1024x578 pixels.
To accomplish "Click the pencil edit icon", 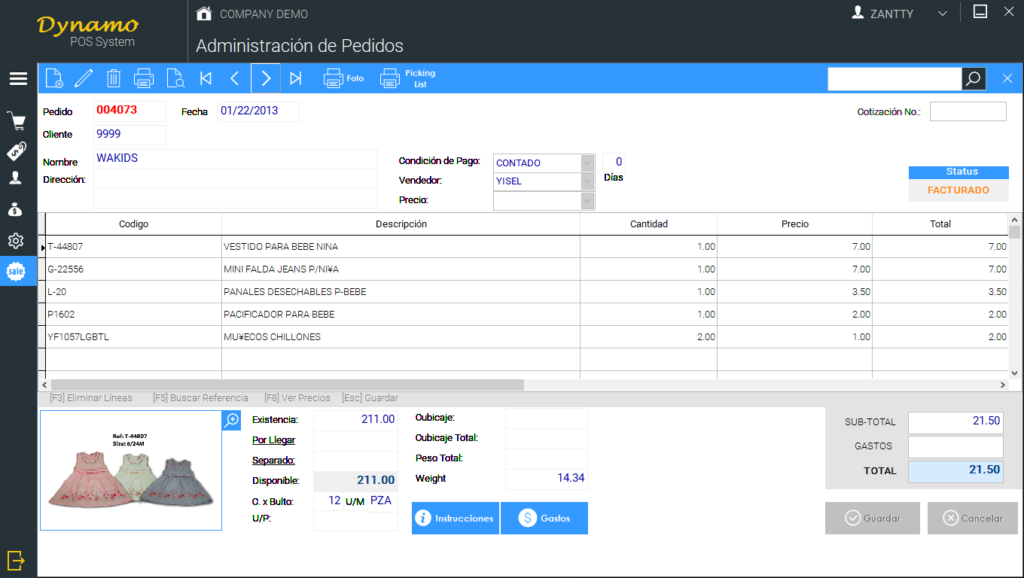I will coord(84,78).
